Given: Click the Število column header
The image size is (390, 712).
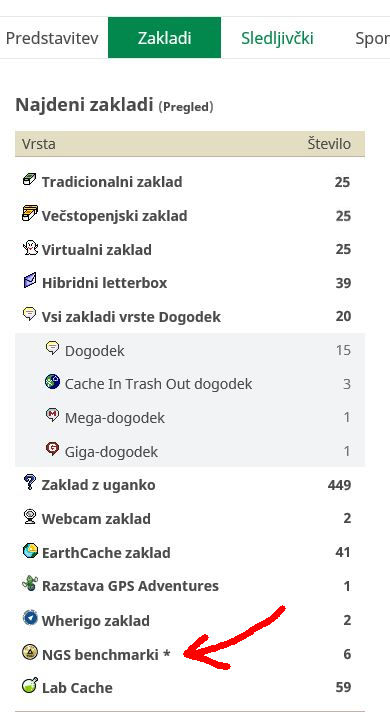Looking at the screenshot, I should pos(329,144).
